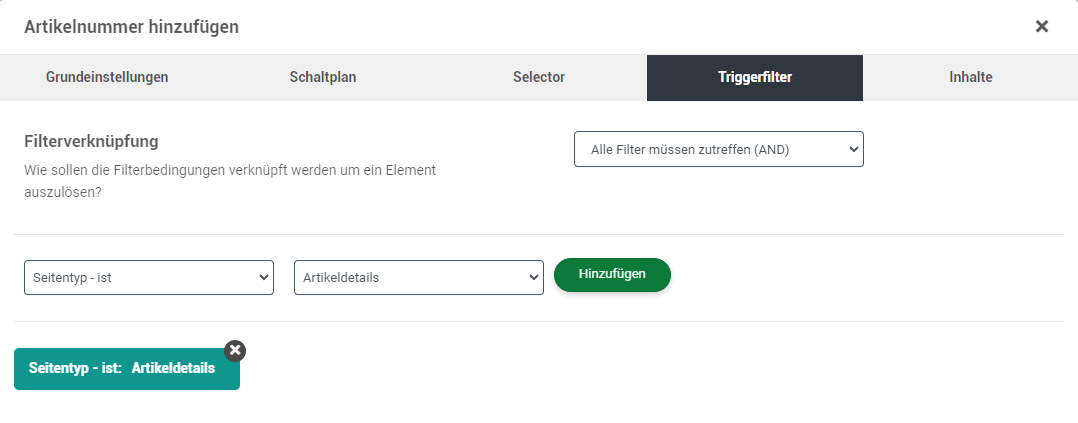Show the Inhalte tab
This screenshot has height=423, width=1078.
[x=971, y=77]
